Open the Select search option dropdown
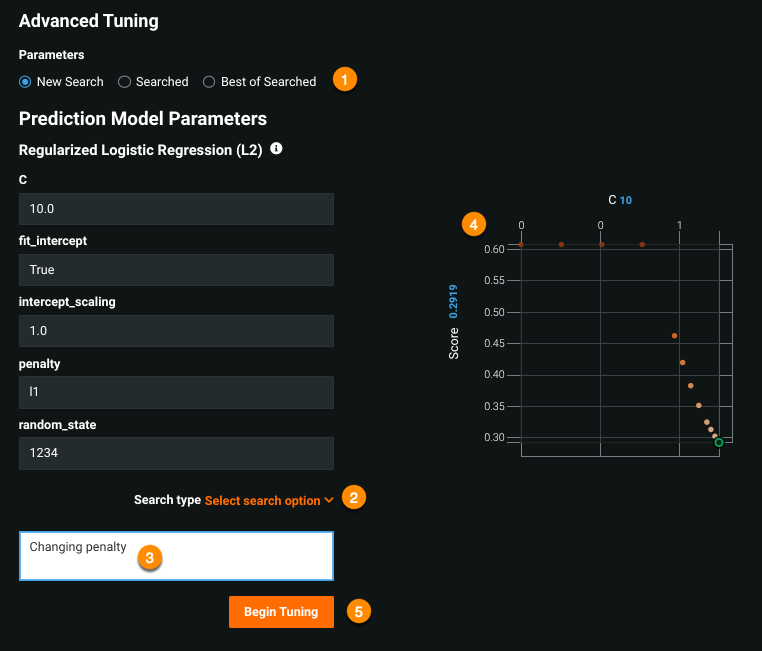The height and width of the screenshot is (651, 762). point(262,500)
